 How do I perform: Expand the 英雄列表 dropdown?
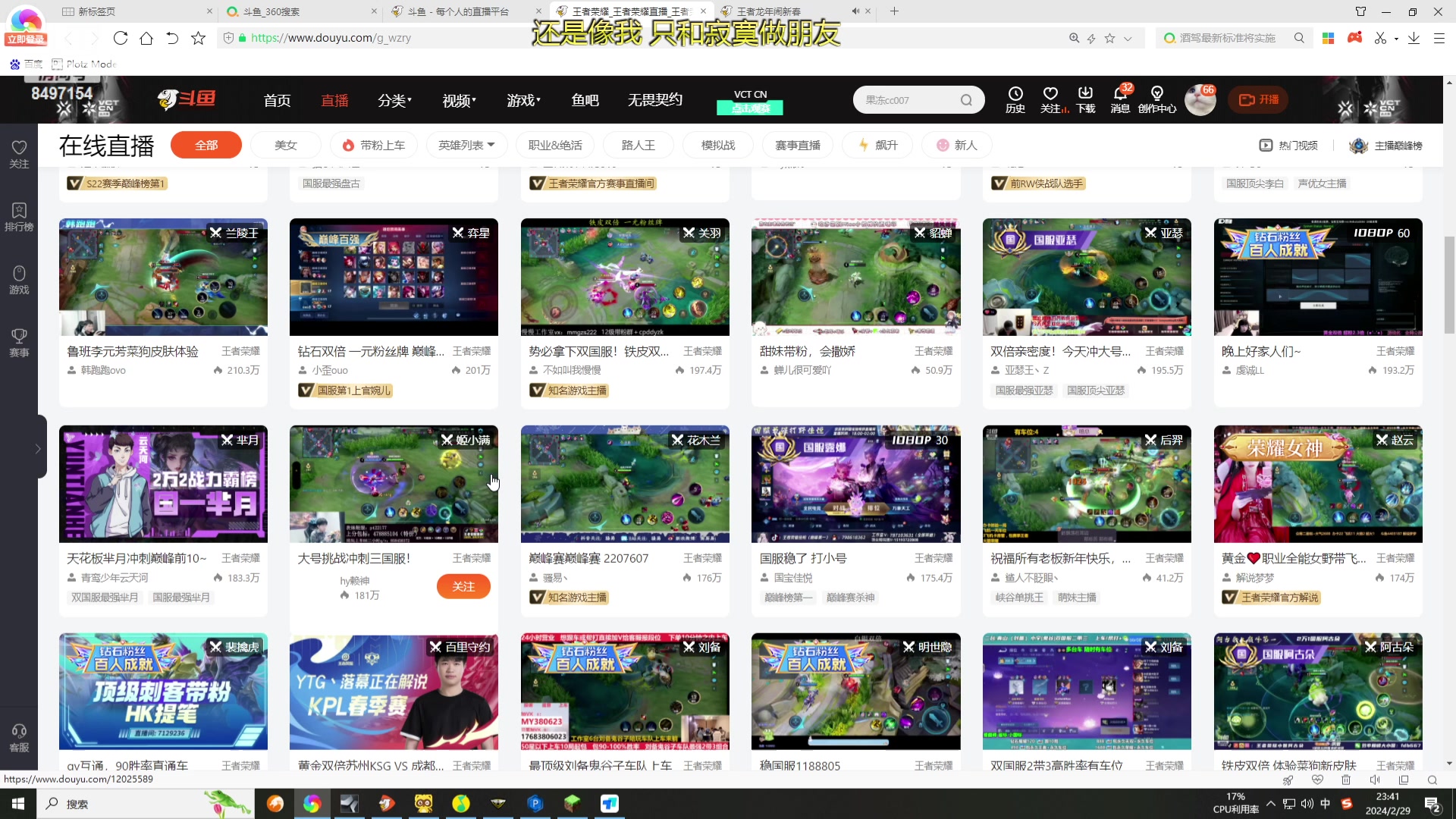point(466,145)
